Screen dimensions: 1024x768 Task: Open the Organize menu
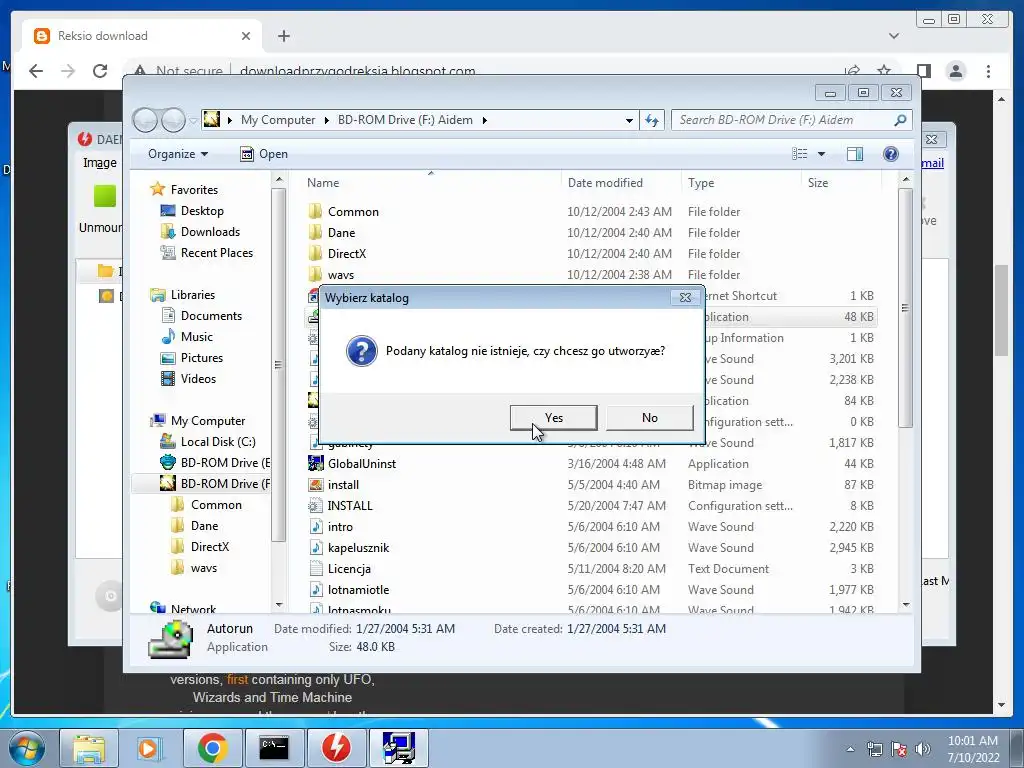click(178, 154)
